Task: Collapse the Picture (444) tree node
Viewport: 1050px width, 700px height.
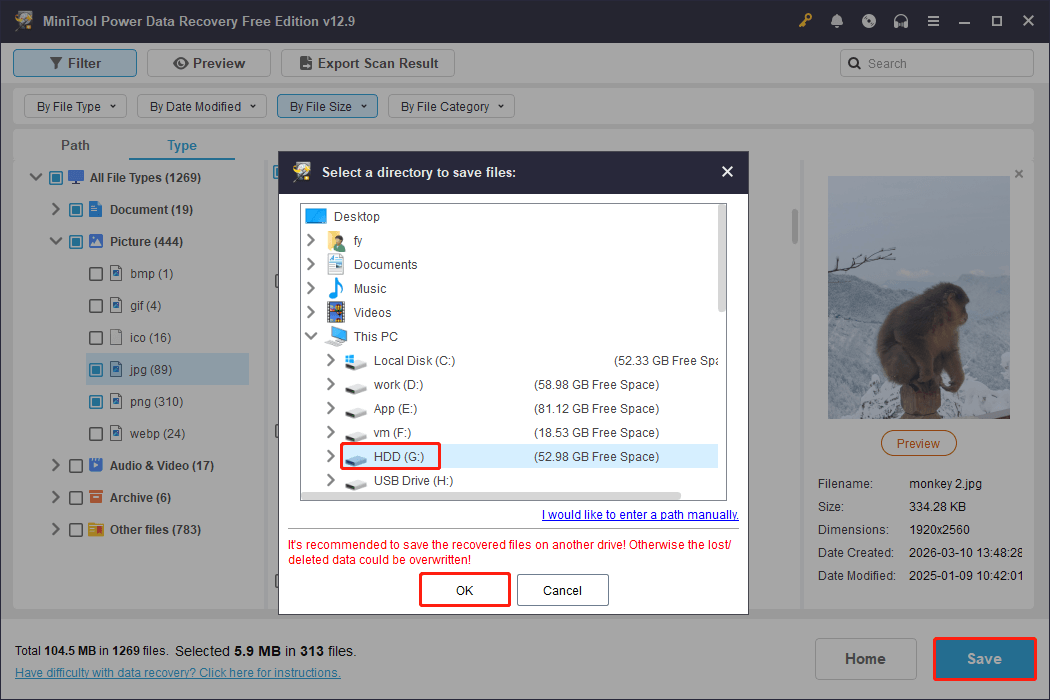Action: click(x=56, y=241)
